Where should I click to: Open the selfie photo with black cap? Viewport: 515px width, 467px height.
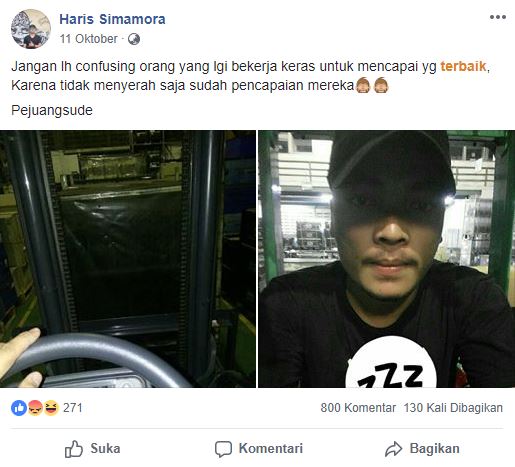(x=387, y=259)
